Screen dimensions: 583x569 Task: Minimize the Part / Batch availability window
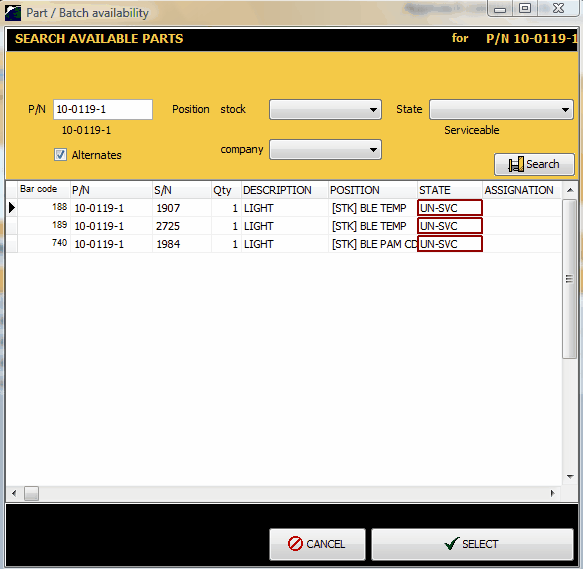pos(500,9)
